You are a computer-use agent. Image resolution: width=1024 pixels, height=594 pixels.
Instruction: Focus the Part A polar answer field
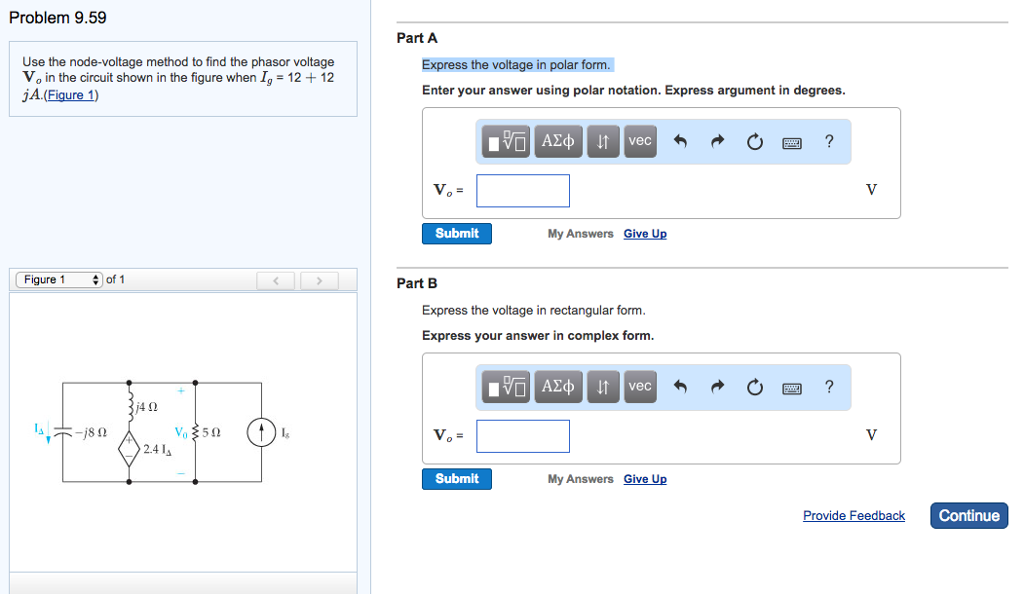(523, 190)
